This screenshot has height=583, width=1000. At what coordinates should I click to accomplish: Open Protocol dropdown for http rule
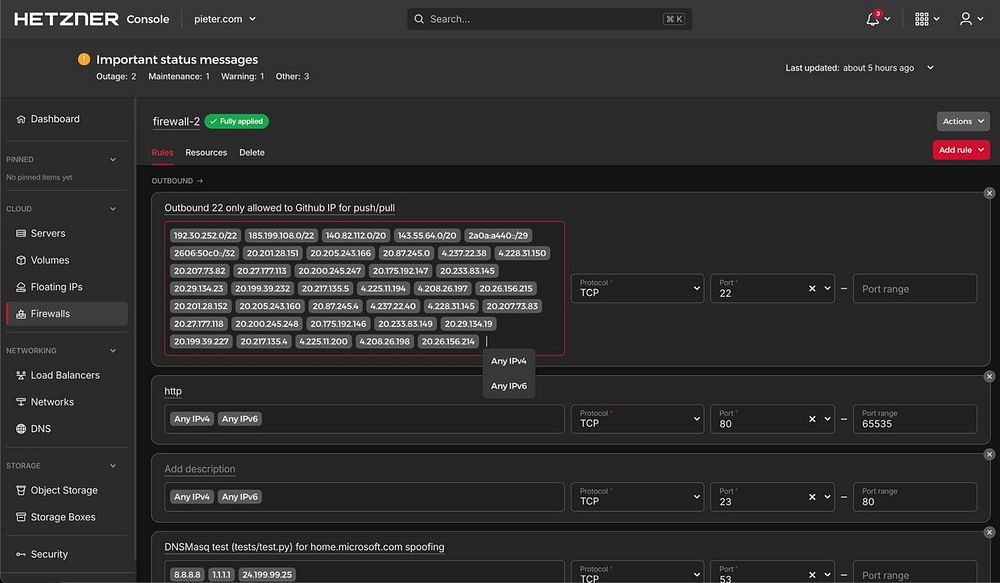point(637,419)
